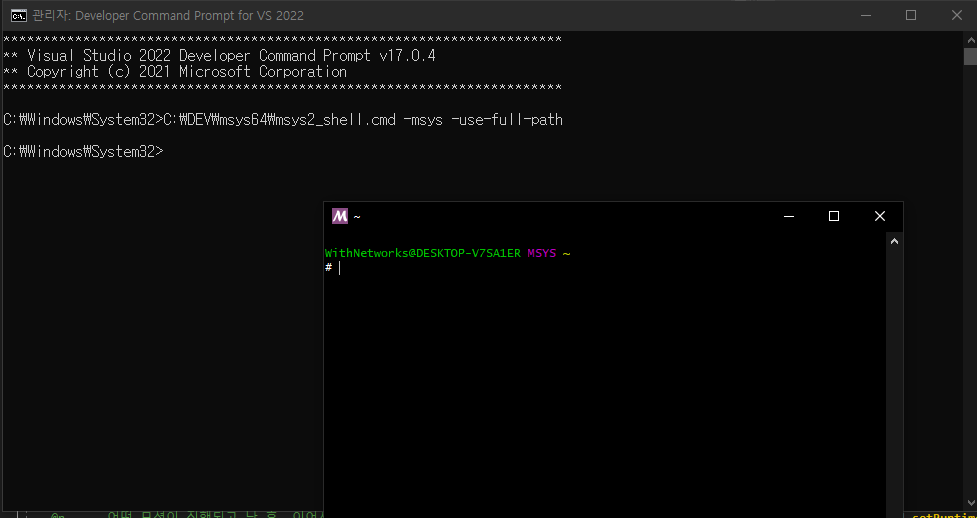
Task: Maximize the Developer Command Prompt window
Action: (911, 16)
